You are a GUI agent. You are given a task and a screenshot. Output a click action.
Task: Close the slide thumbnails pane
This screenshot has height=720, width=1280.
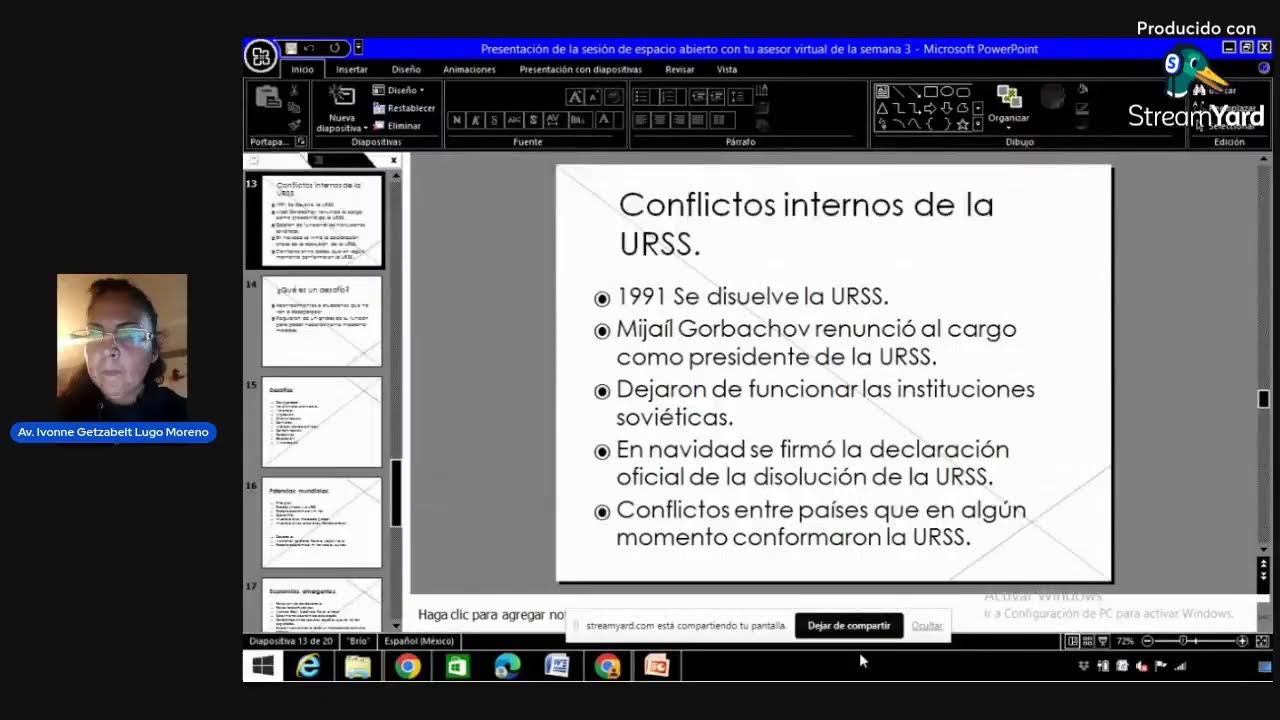point(393,160)
